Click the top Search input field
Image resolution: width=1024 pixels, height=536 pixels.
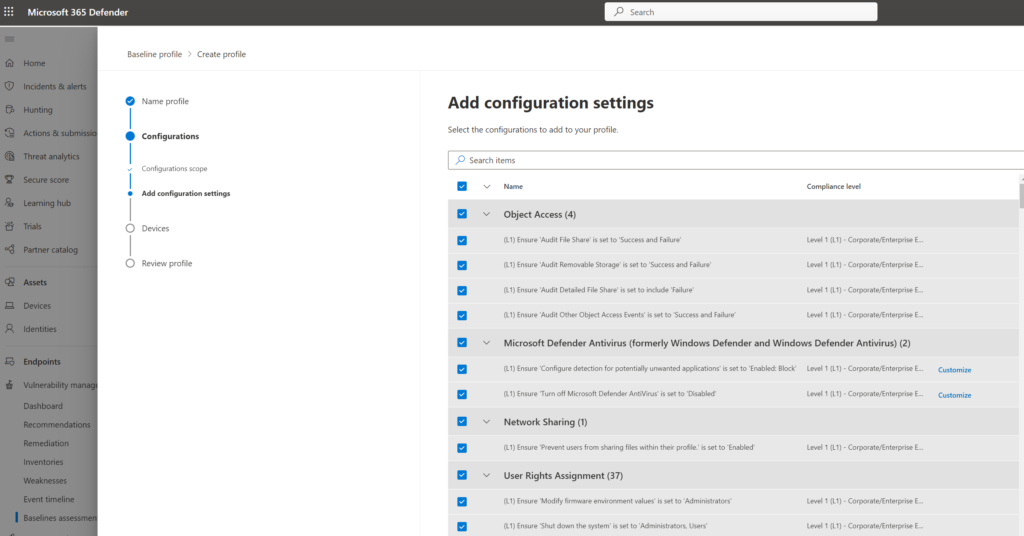pos(741,12)
